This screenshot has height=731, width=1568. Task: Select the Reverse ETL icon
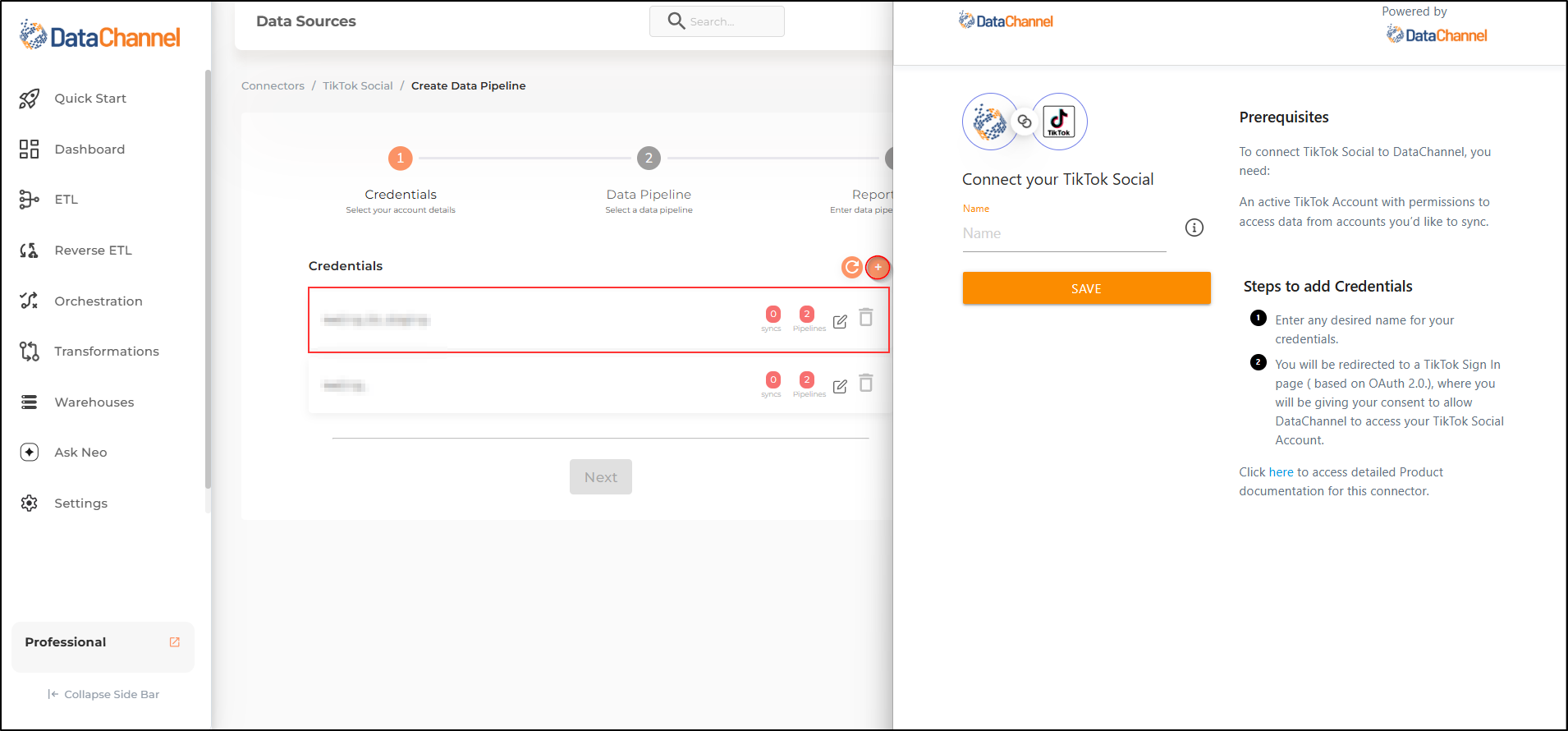pos(30,251)
